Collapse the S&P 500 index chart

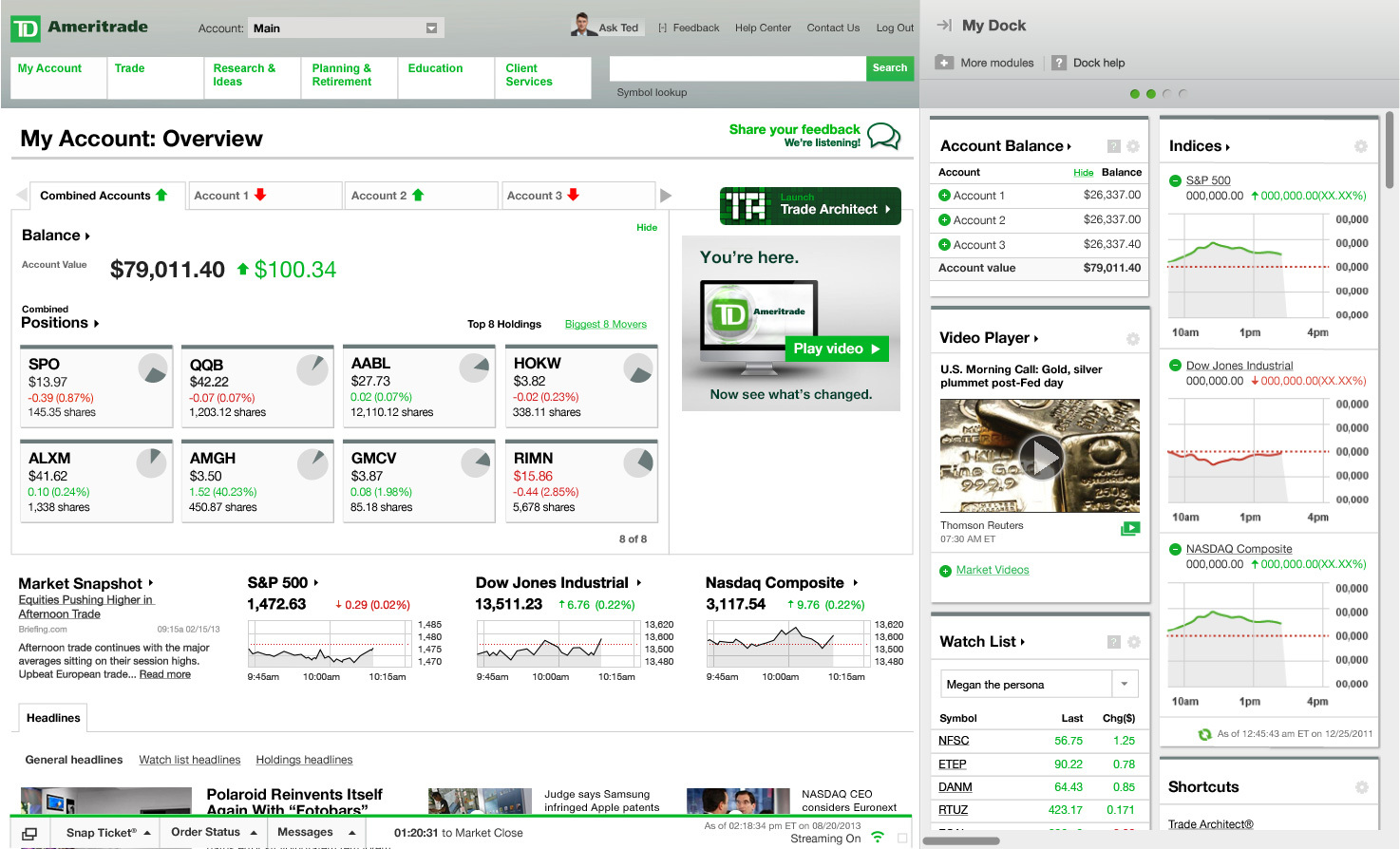1175,180
